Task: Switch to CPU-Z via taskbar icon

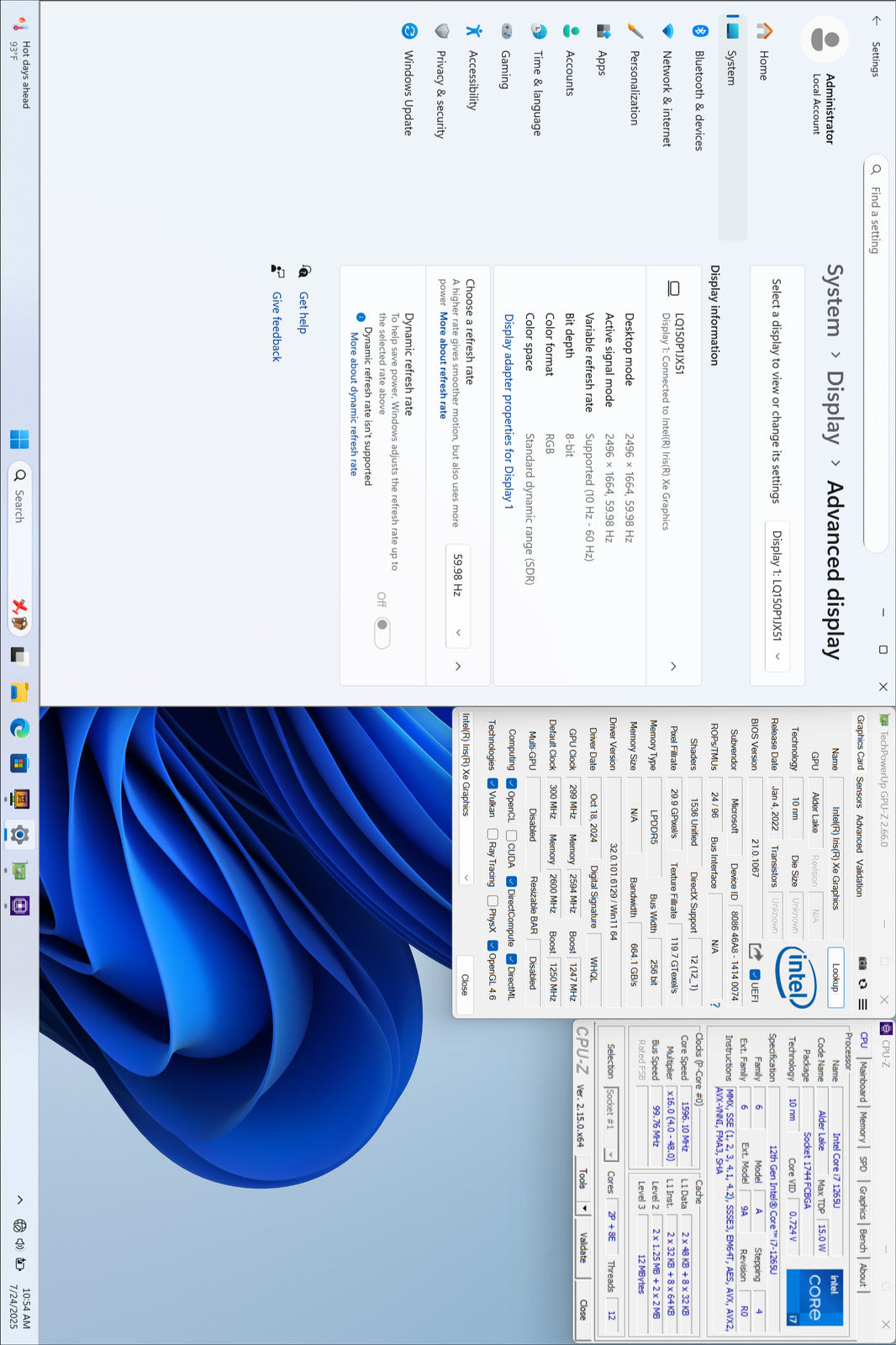Action: 19,906
